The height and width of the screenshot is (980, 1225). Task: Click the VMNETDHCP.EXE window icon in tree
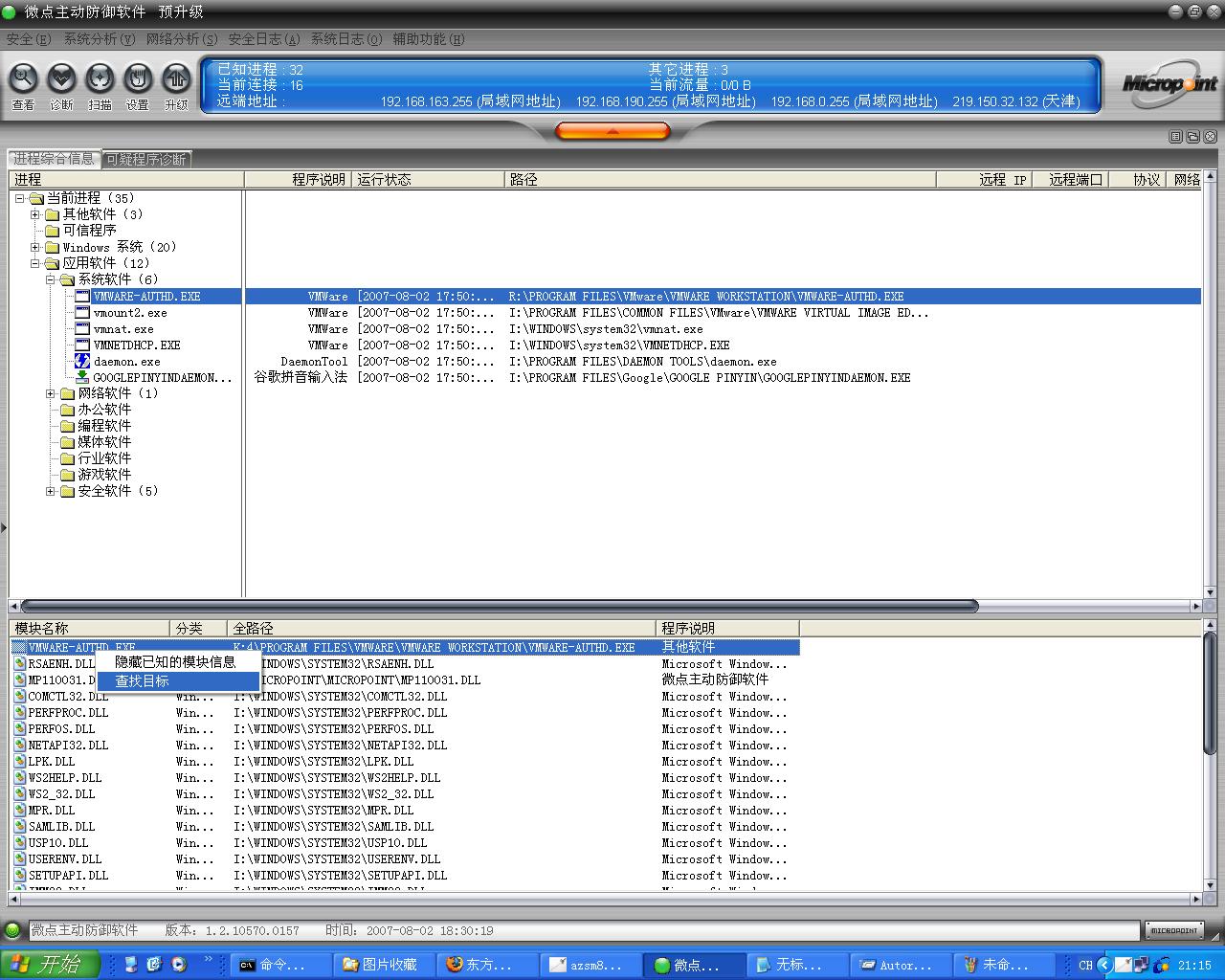coord(82,345)
